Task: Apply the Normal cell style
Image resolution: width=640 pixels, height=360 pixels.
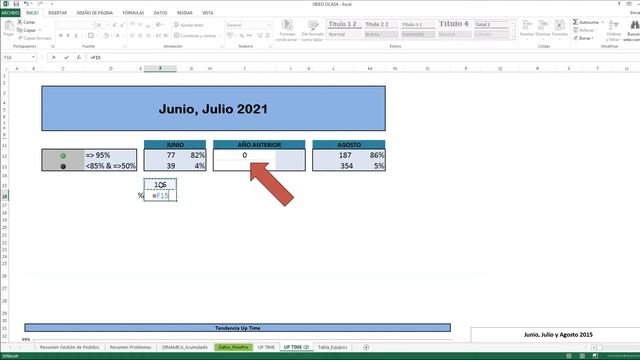Action: pos(344,35)
